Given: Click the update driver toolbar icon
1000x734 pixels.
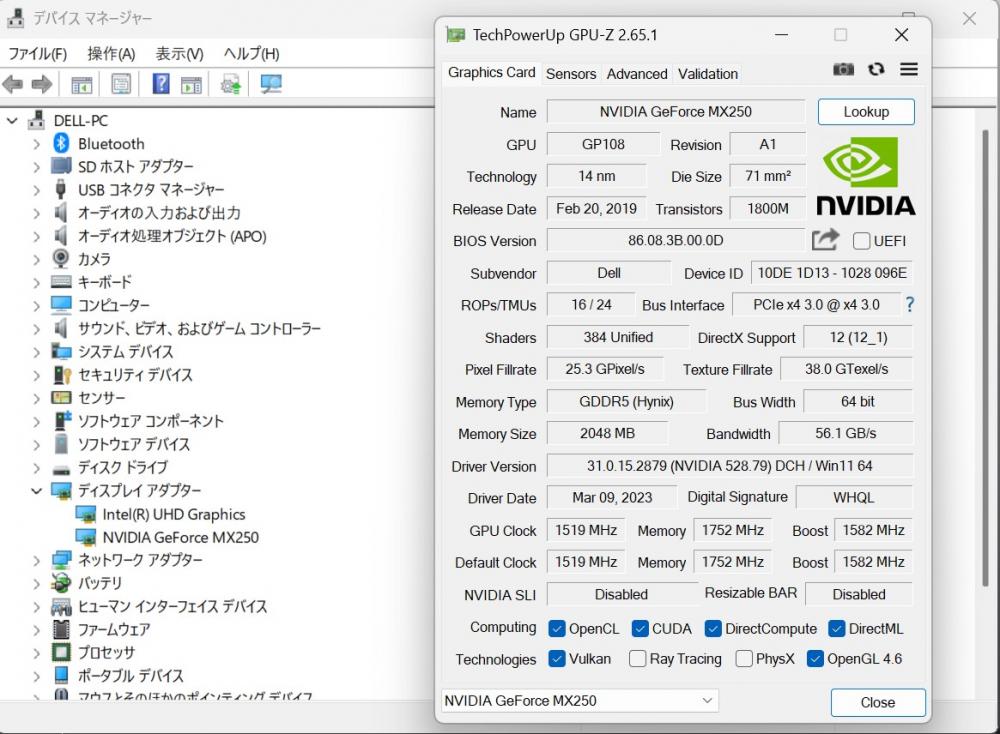Looking at the screenshot, I should 231,84.
